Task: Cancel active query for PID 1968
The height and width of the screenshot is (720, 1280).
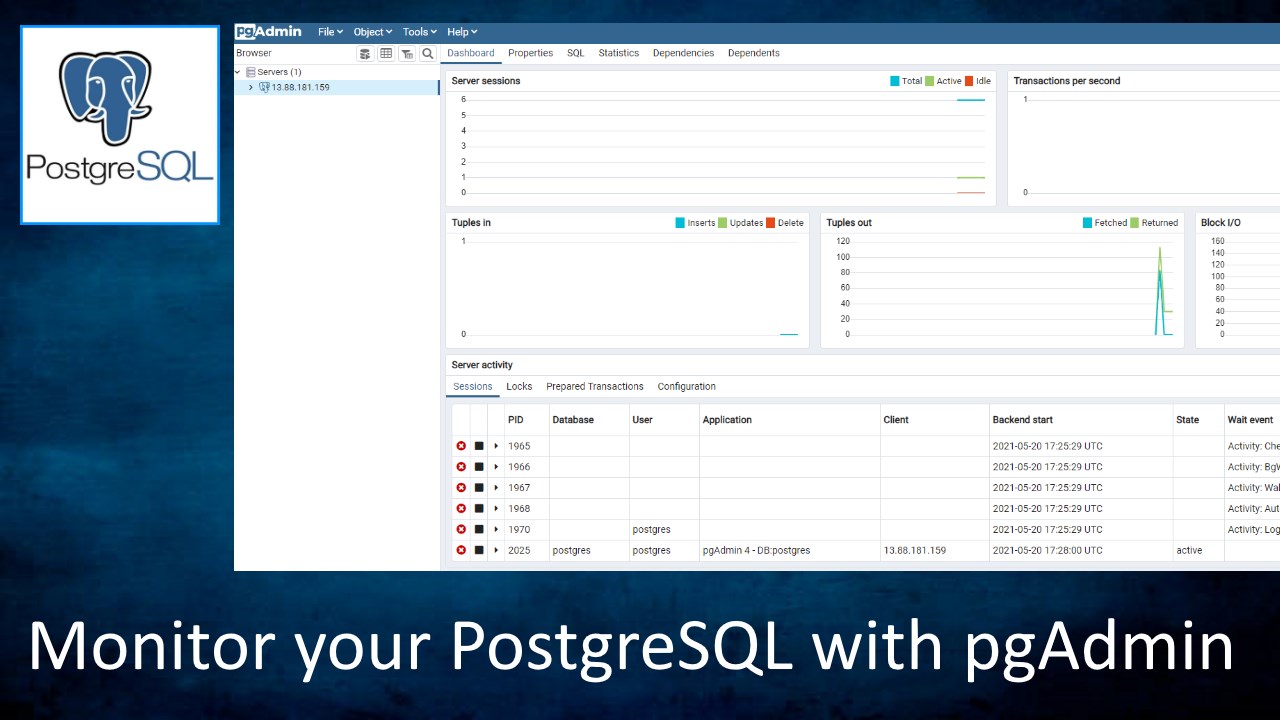Action: [x=479, y=509]
